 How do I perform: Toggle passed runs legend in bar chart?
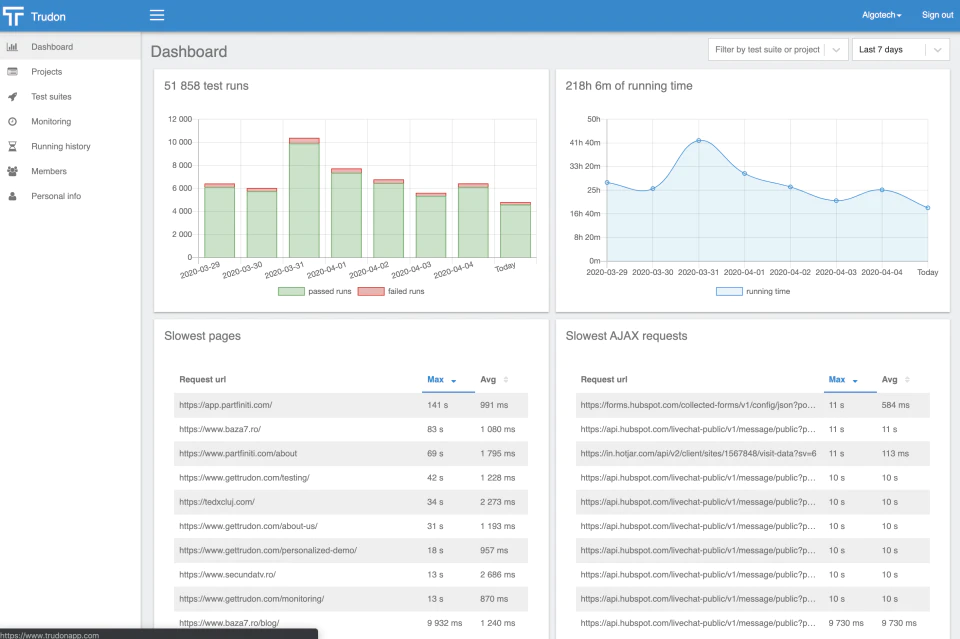tap(315, 291)
